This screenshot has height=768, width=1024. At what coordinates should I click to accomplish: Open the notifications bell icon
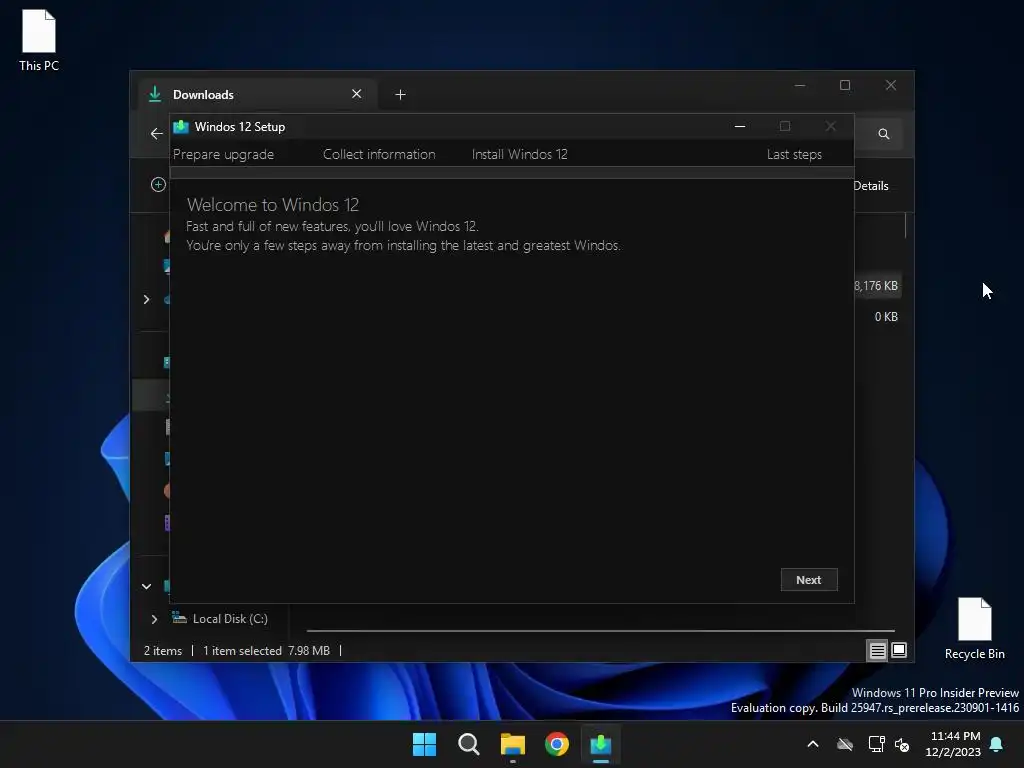pos(997,744)
